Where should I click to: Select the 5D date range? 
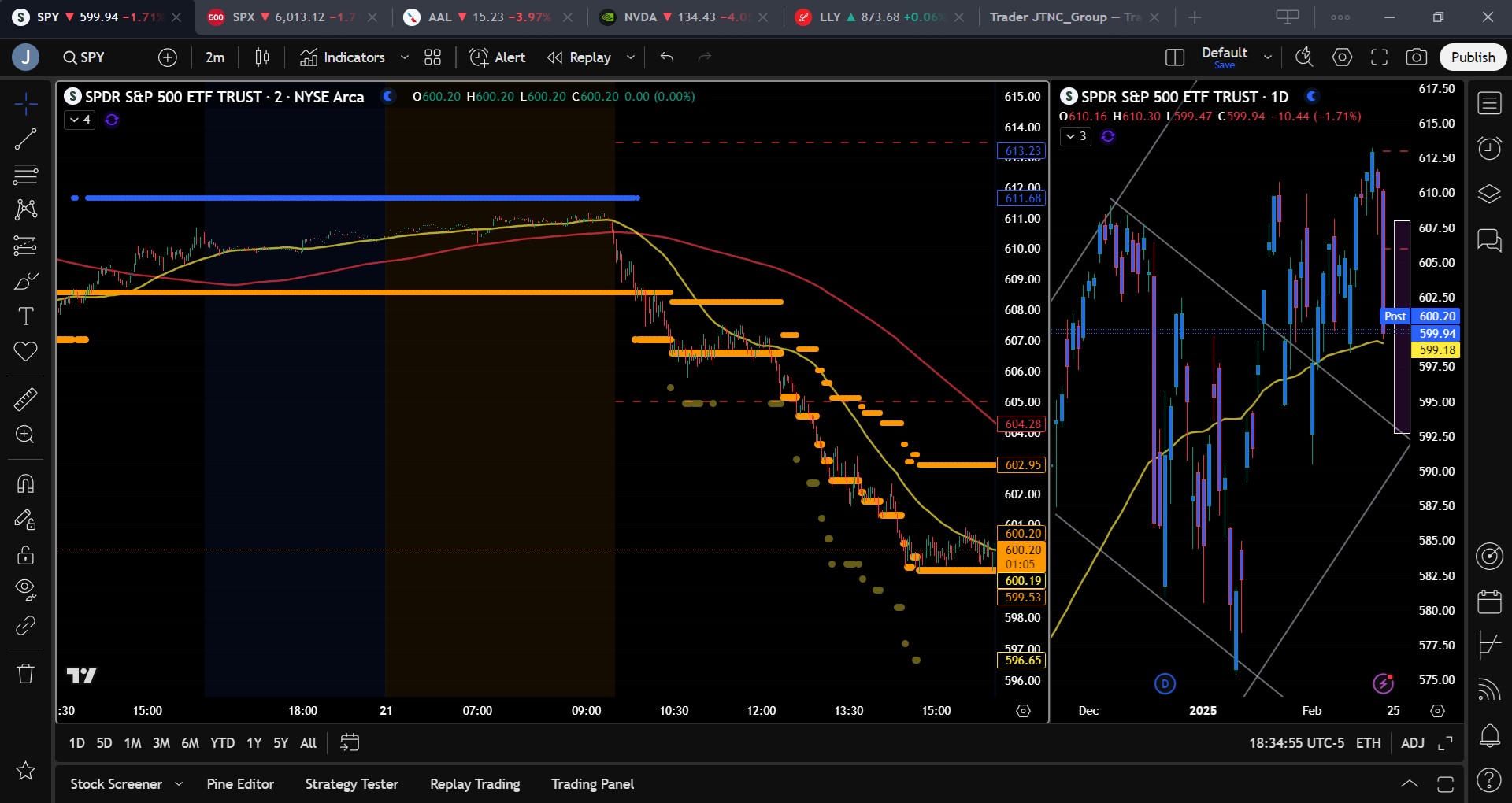tap(104, 743)
